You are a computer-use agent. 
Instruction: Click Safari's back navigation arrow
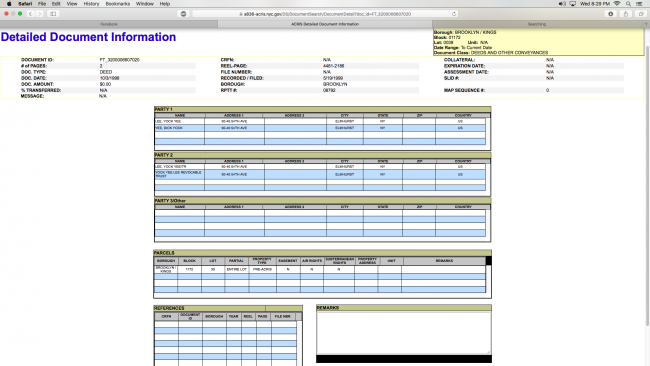(x=30, y=14)
